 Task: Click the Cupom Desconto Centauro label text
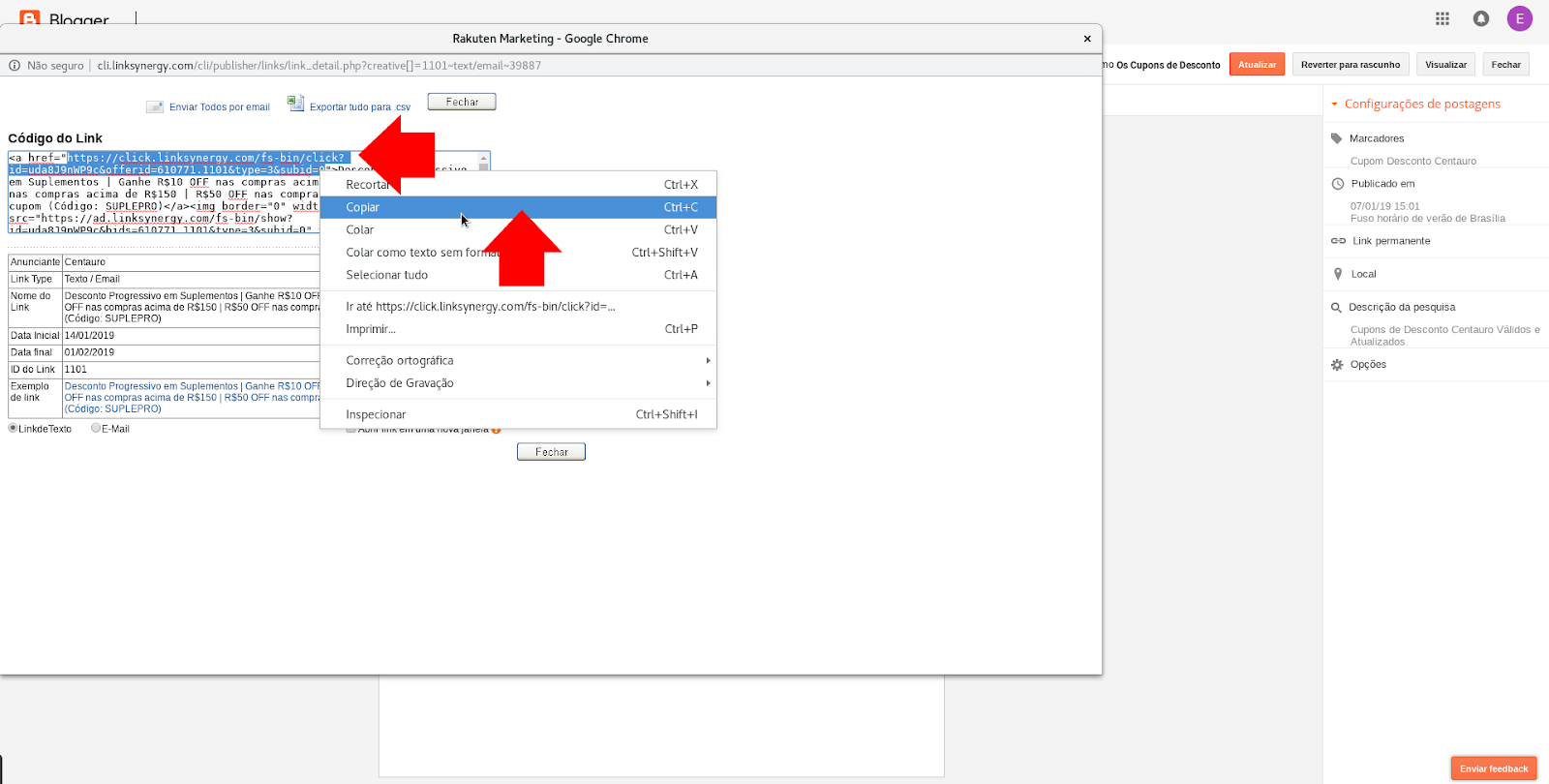click(1413, 162)
